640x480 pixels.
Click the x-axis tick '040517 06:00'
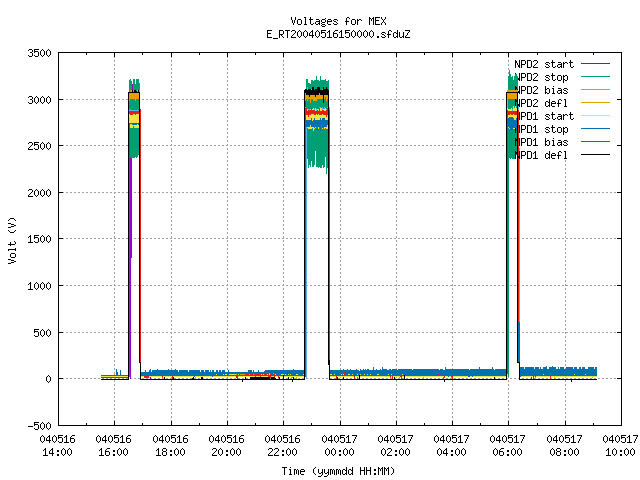508,446
